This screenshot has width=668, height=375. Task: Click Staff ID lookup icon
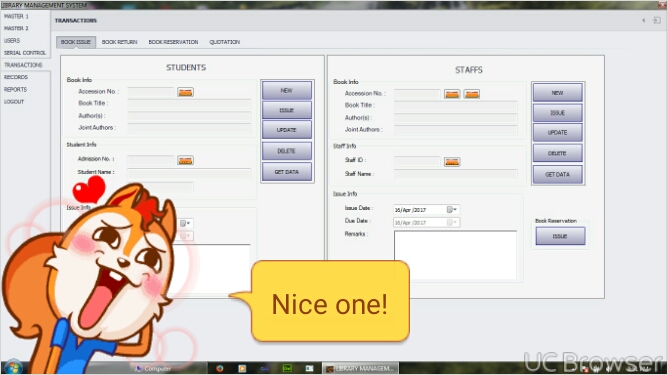click(x=452, y=162)
